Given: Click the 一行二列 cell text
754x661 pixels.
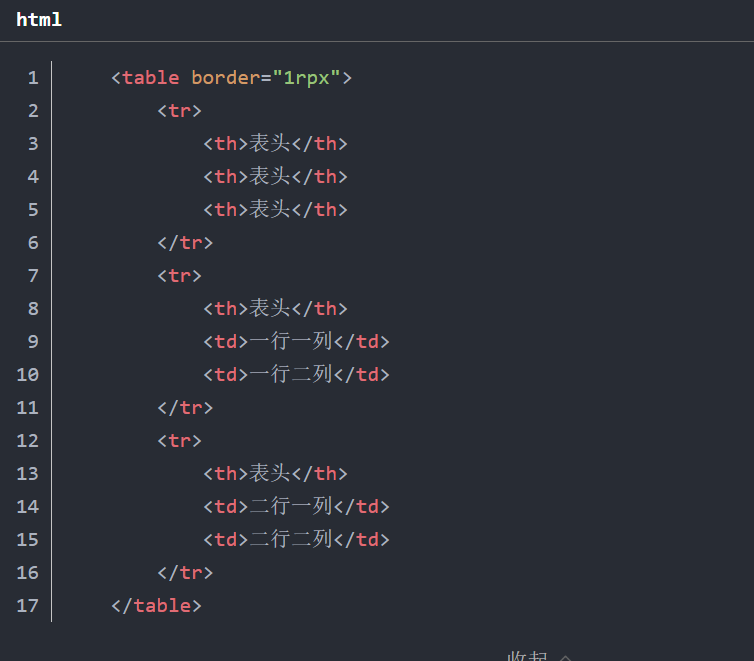Looking at the screenshot, I should point(290,374).
